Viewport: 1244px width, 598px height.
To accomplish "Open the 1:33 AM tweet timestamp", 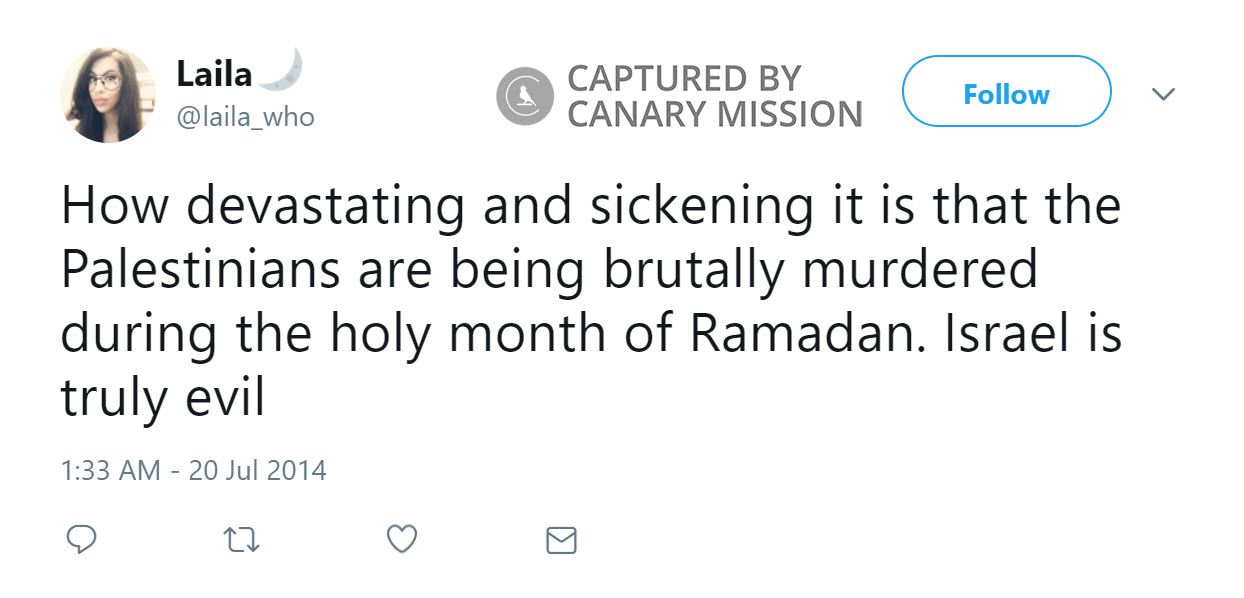I will pos(110,470).
